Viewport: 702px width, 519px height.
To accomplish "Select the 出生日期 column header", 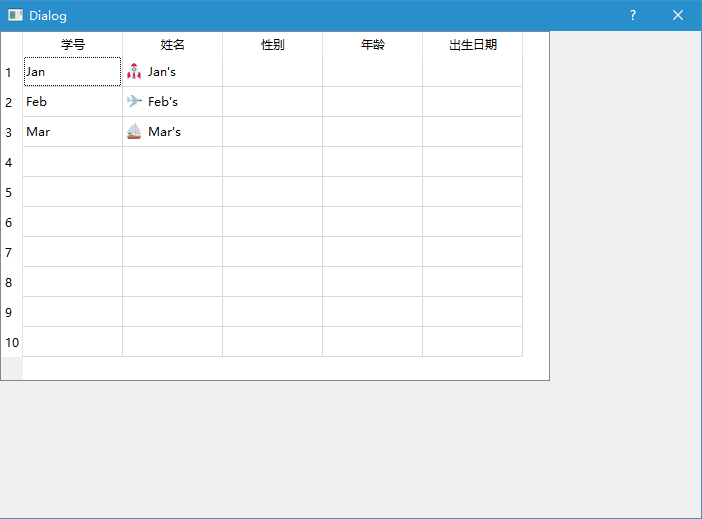I will pos(472,44).
